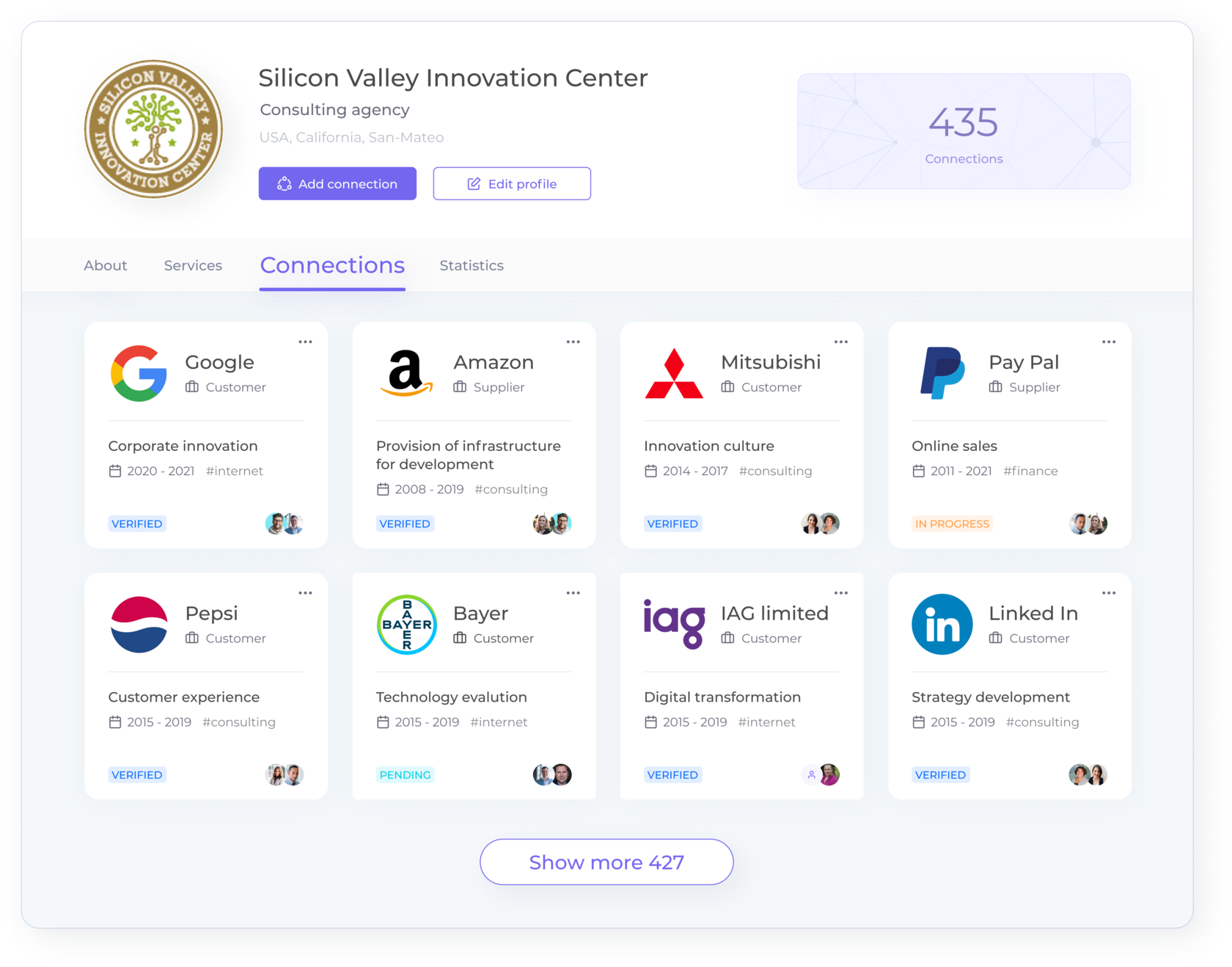Click the member avatars on Google card

click(285, 523)
